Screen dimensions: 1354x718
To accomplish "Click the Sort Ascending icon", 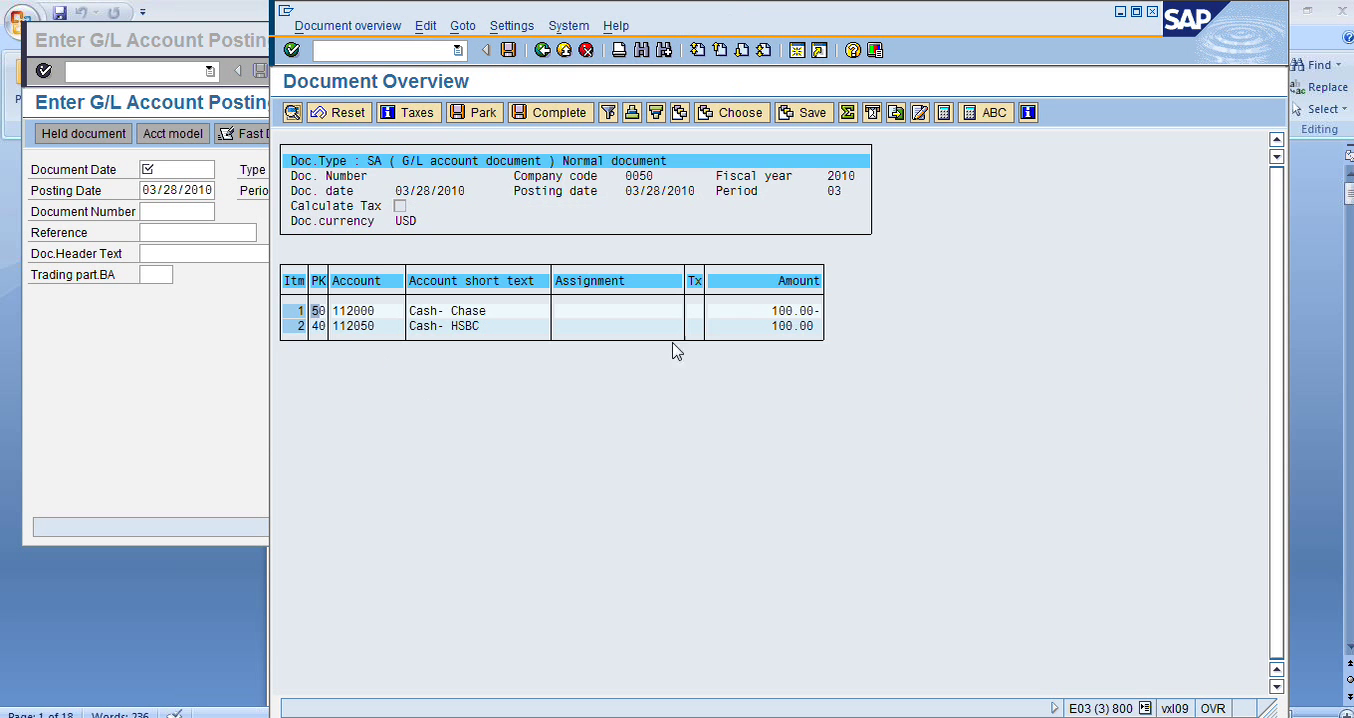I will pyautogui.click(x=632, y=113).
